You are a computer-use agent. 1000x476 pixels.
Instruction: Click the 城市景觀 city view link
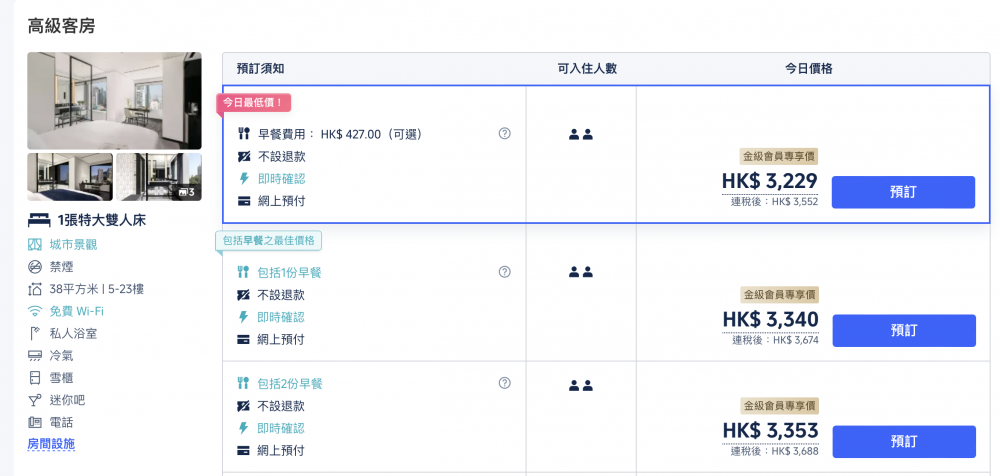73,245
